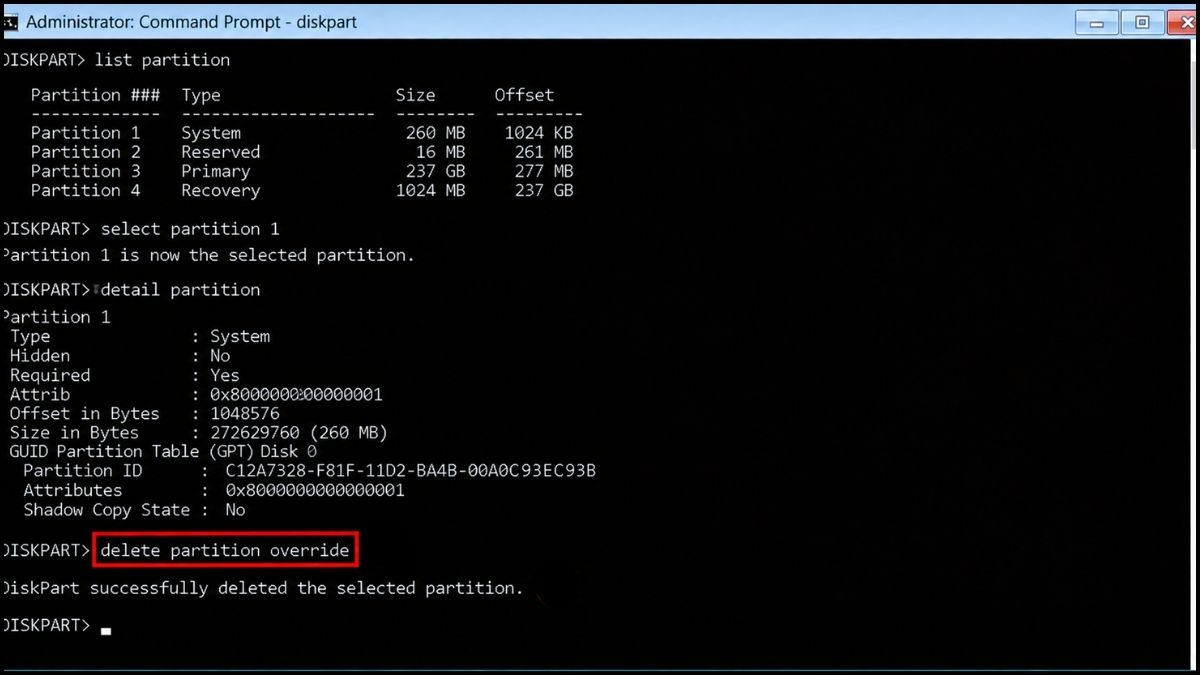Select the 'Partition 4' row label
The height and width of the screenshot is (675, 1200).
(x=85, y=190)
